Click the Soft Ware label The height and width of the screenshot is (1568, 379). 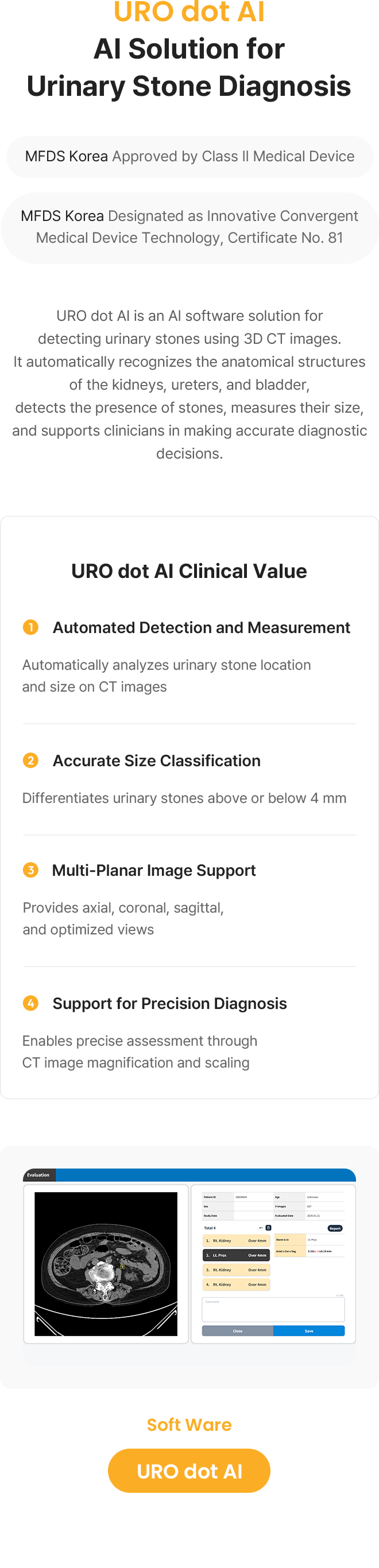click(x=189, y=1425)
